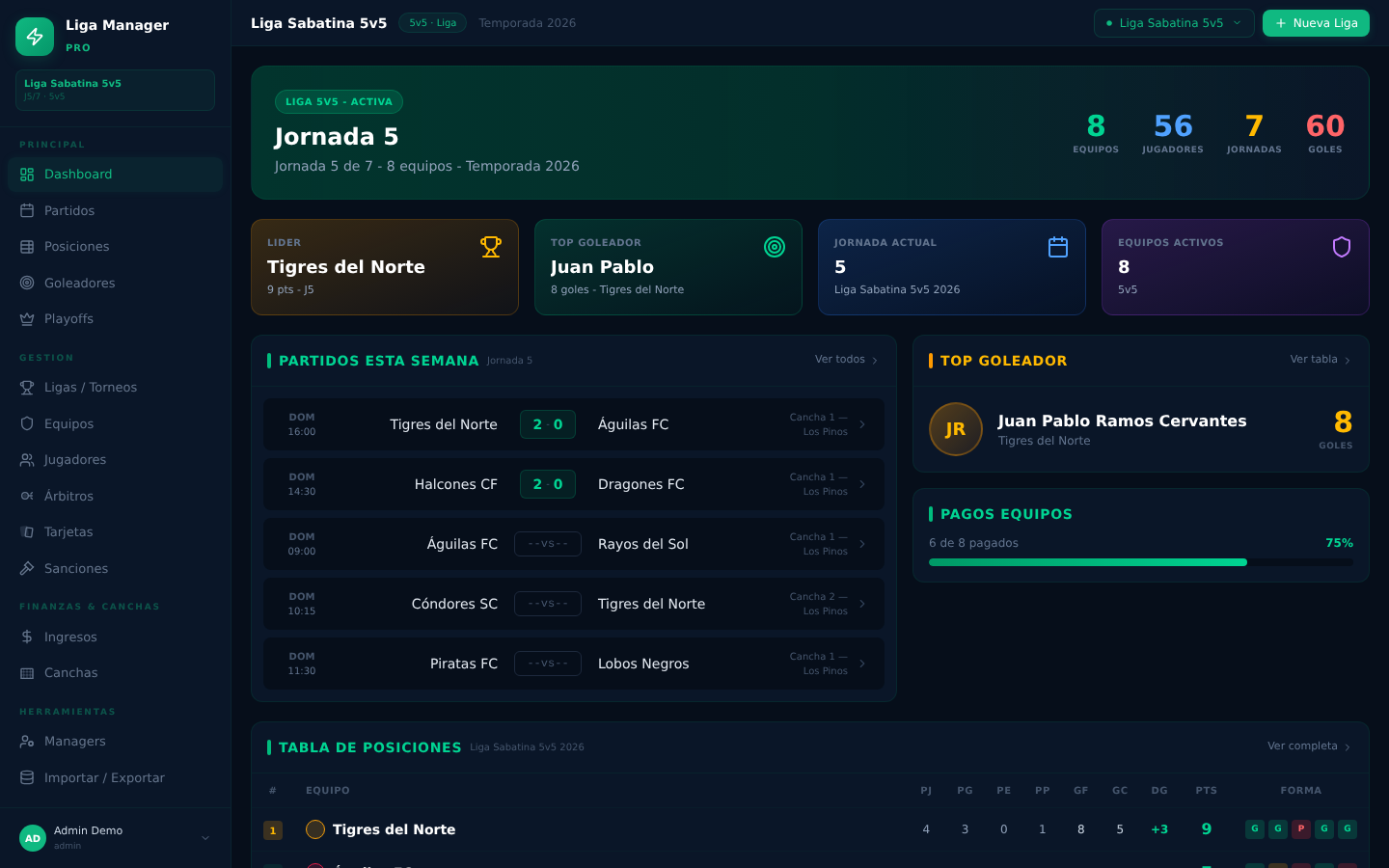Click the target icon on Top Goleador card
Image resolution: width=1389 pixels, height=868 pixels.
pyautogui.click(x=775, y=247)
